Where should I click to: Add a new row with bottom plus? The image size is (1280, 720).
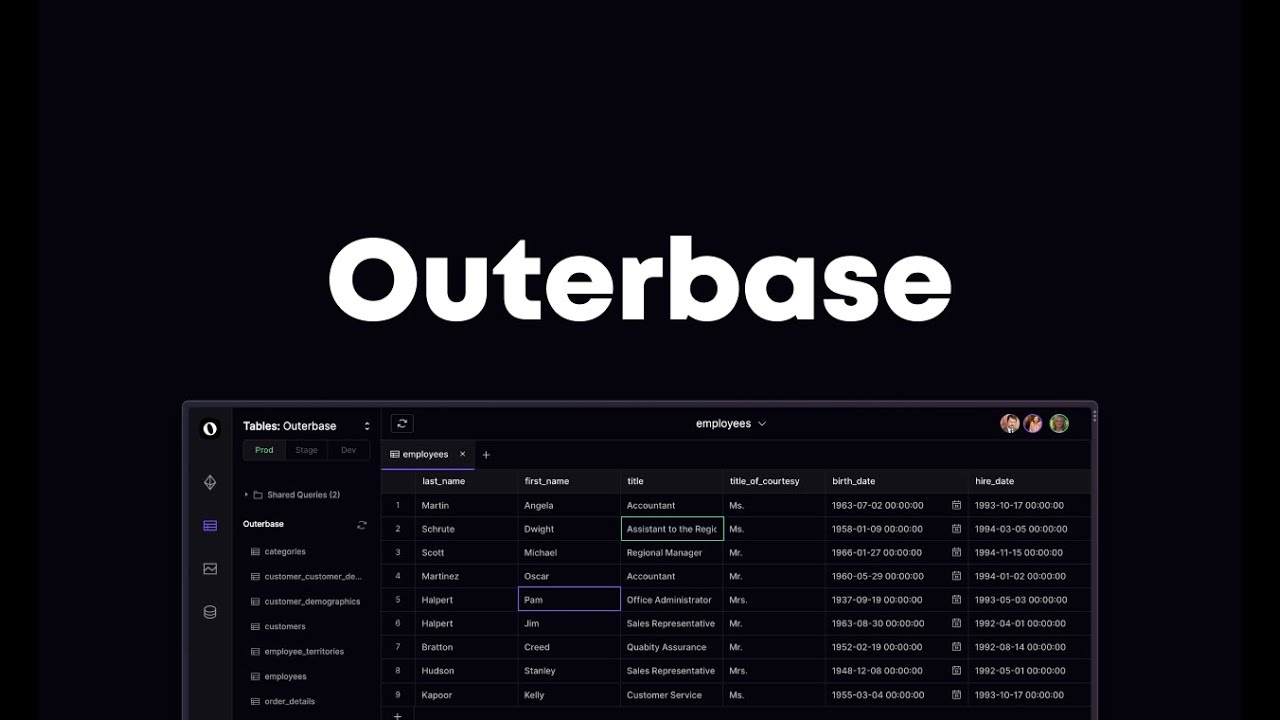tap(397, 715)
